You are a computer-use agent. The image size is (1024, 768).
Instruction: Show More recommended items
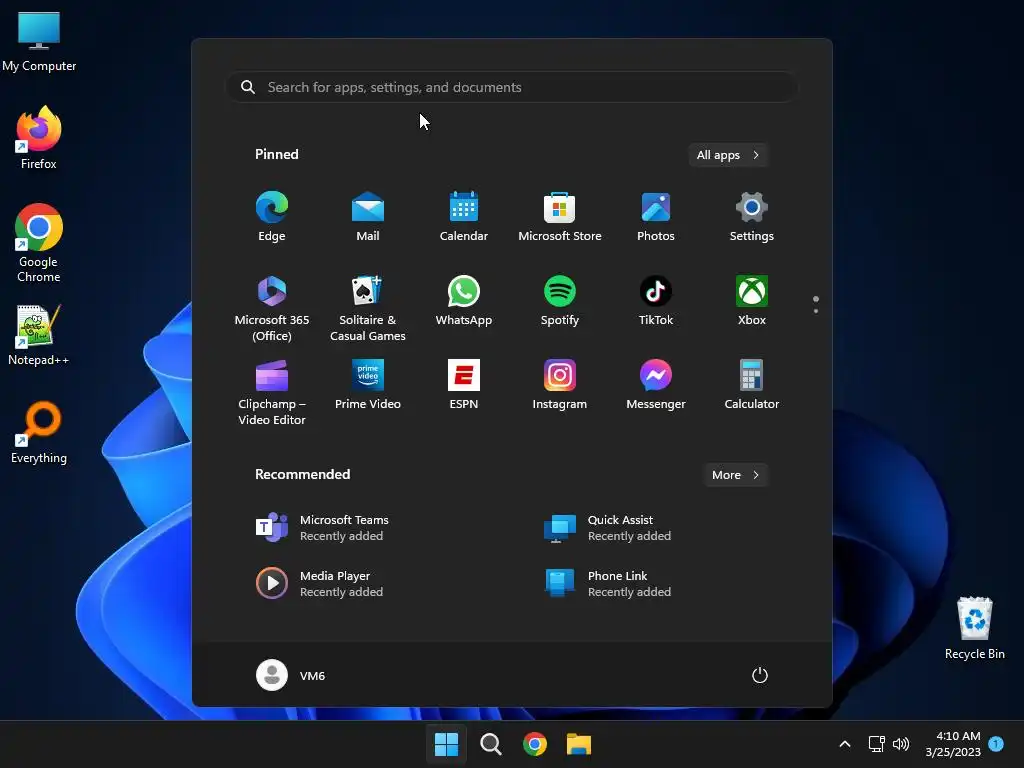point(735,475)
